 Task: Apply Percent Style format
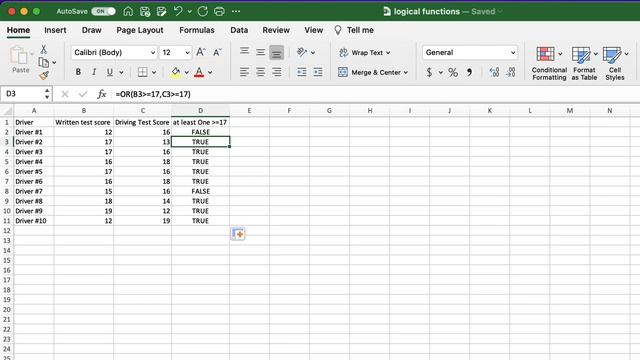(453, 72)
